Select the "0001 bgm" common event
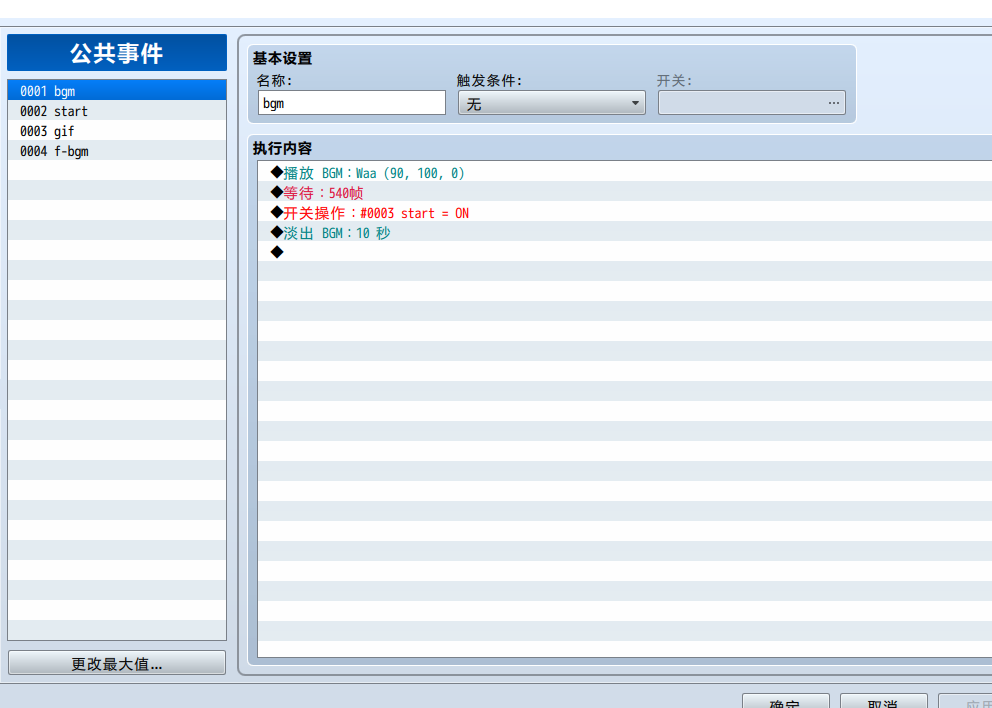 [117, 90]
